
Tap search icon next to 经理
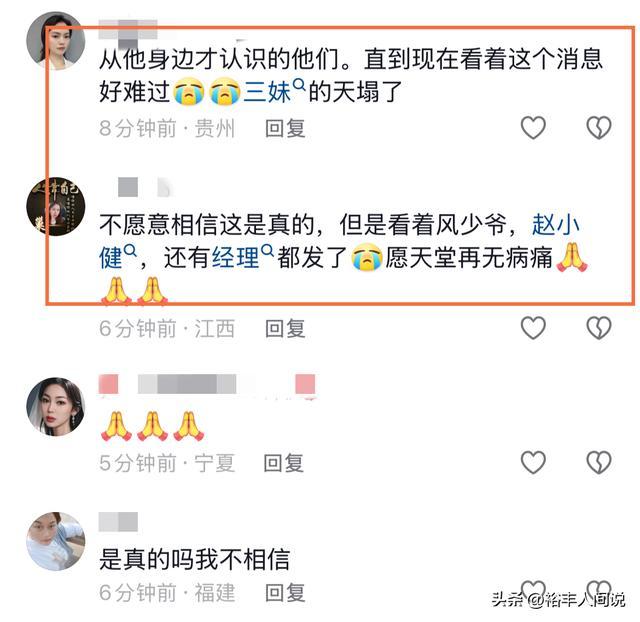pyautogui.click(x=267, y=251)
